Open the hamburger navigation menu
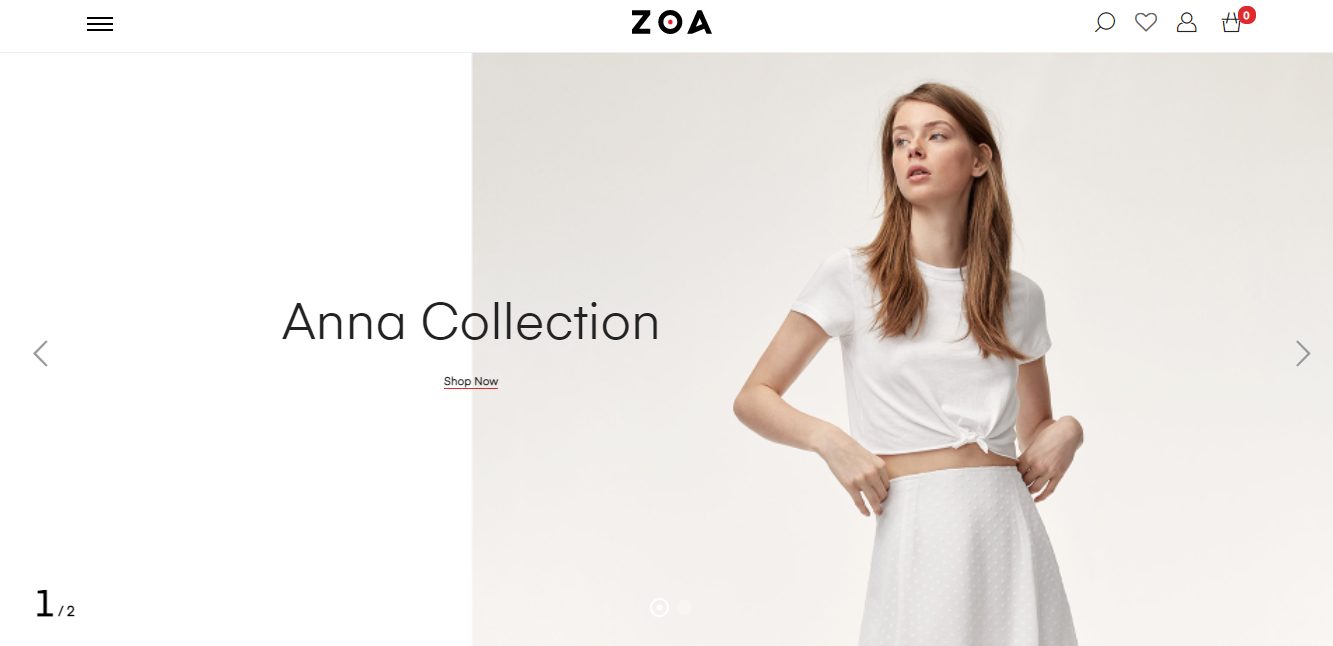 coord(100,24)
